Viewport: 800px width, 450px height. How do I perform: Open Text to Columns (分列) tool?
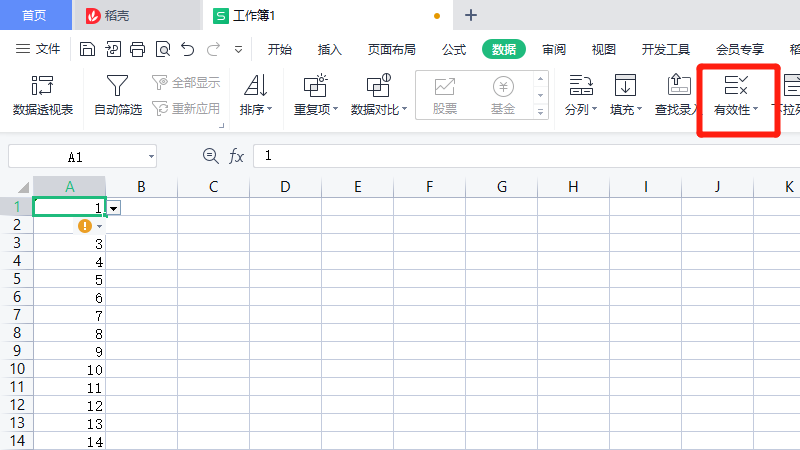(580, 95)
